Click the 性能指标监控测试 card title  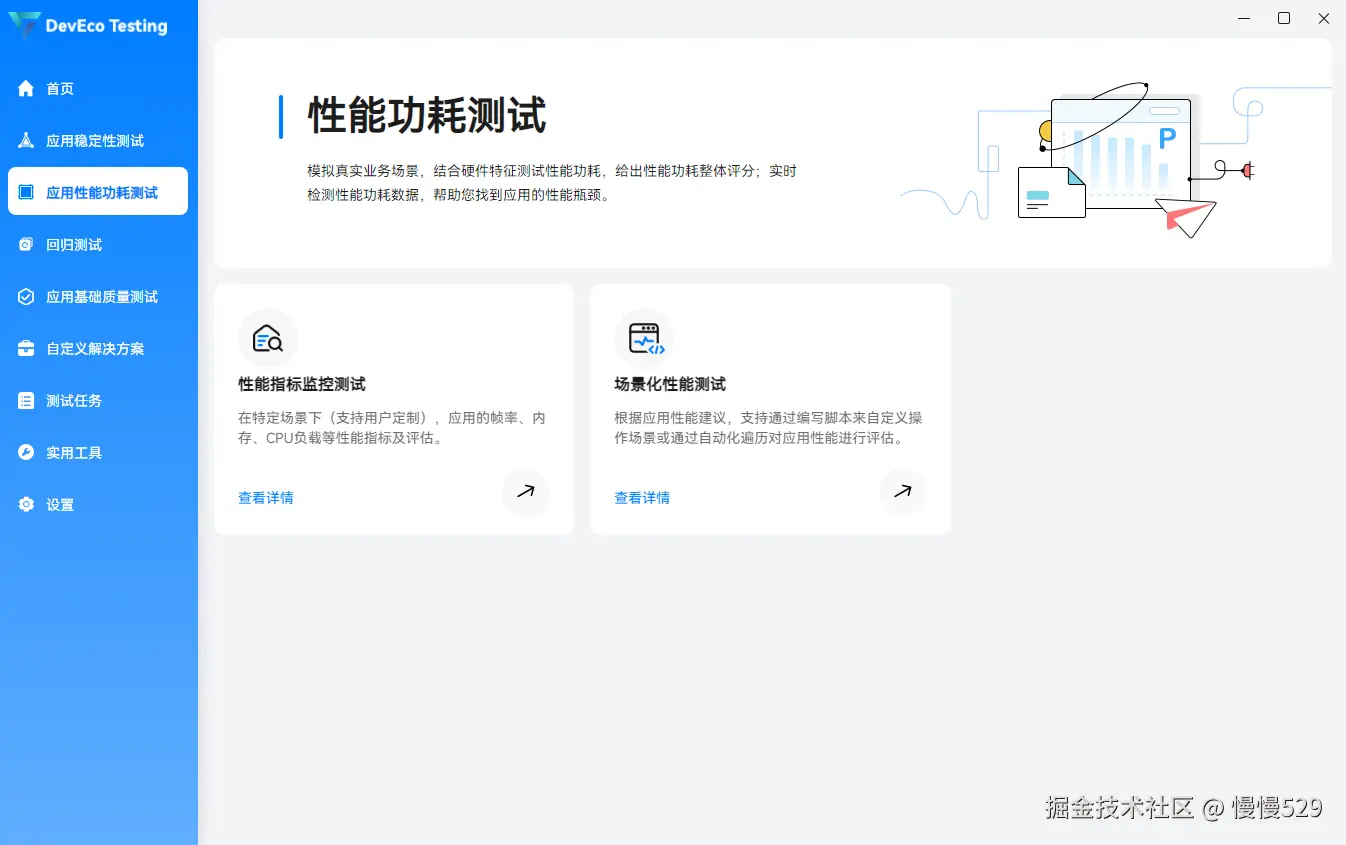click(302, 385)
